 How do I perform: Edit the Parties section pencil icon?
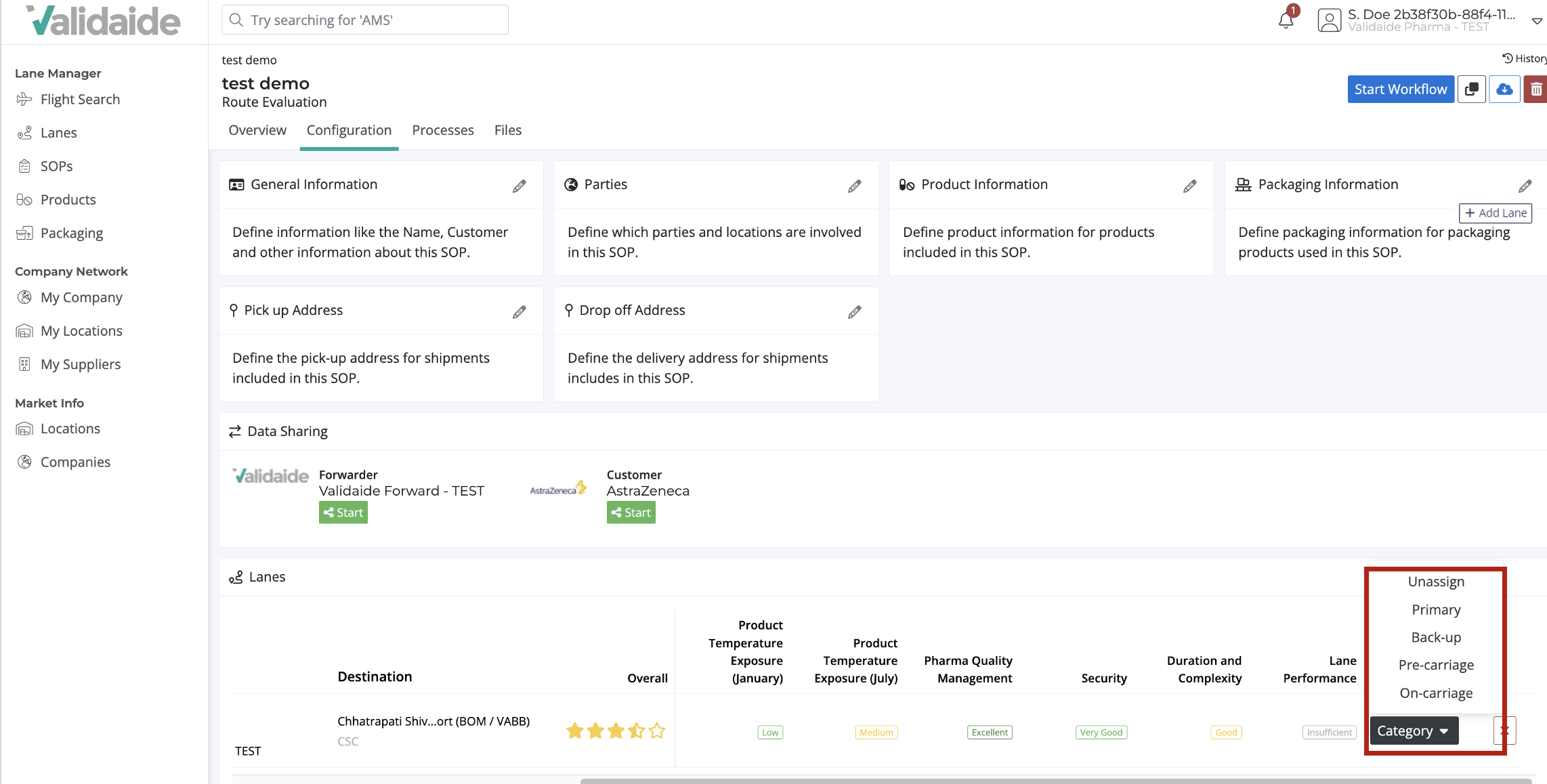pyautogui.click(x=855, y=185)
